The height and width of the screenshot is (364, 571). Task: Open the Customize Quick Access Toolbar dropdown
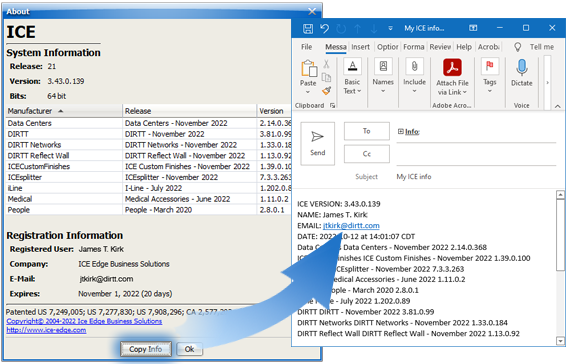(390, 28)
